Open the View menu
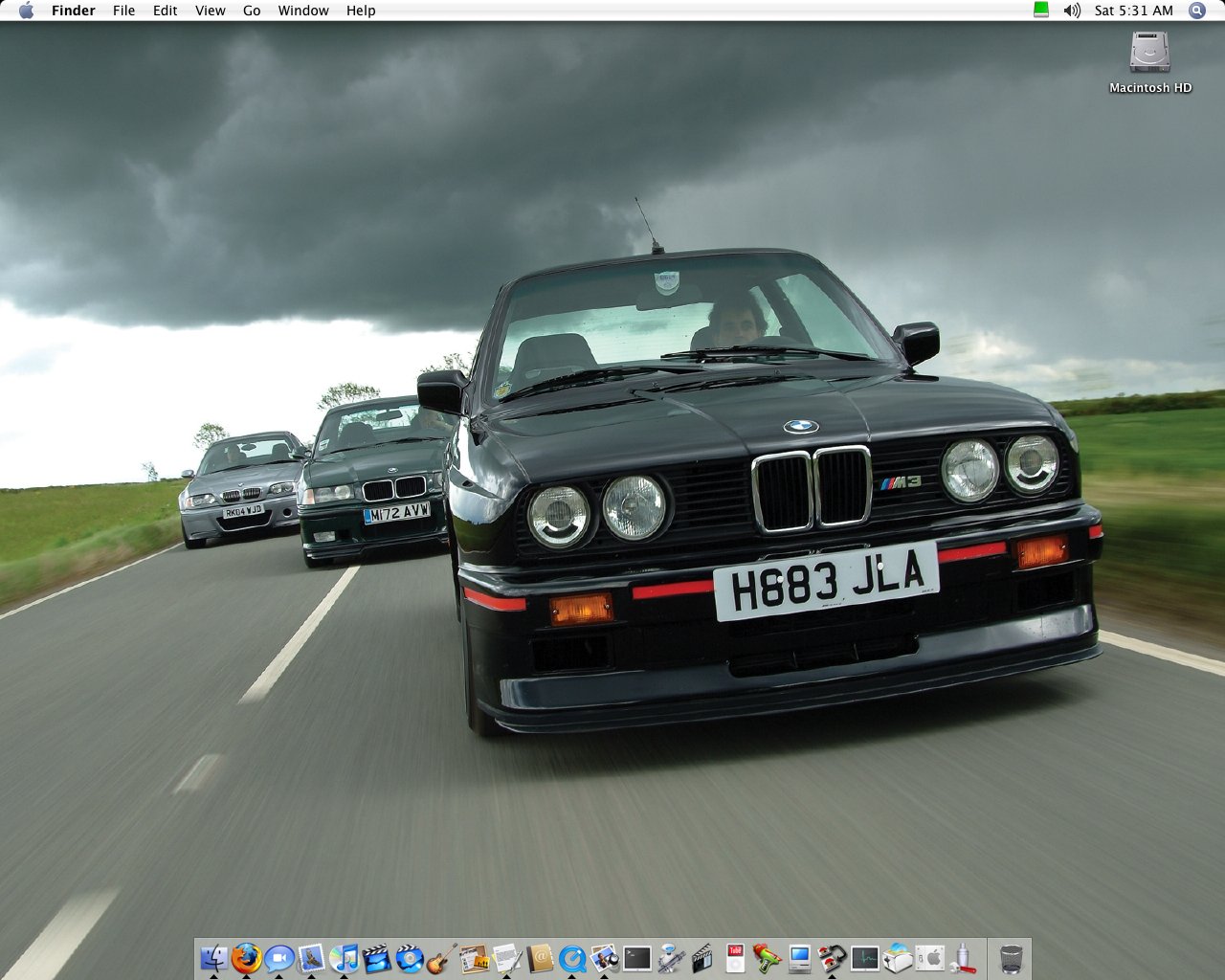The width and height of the screenshot is (1225, 980). [210, 11]
